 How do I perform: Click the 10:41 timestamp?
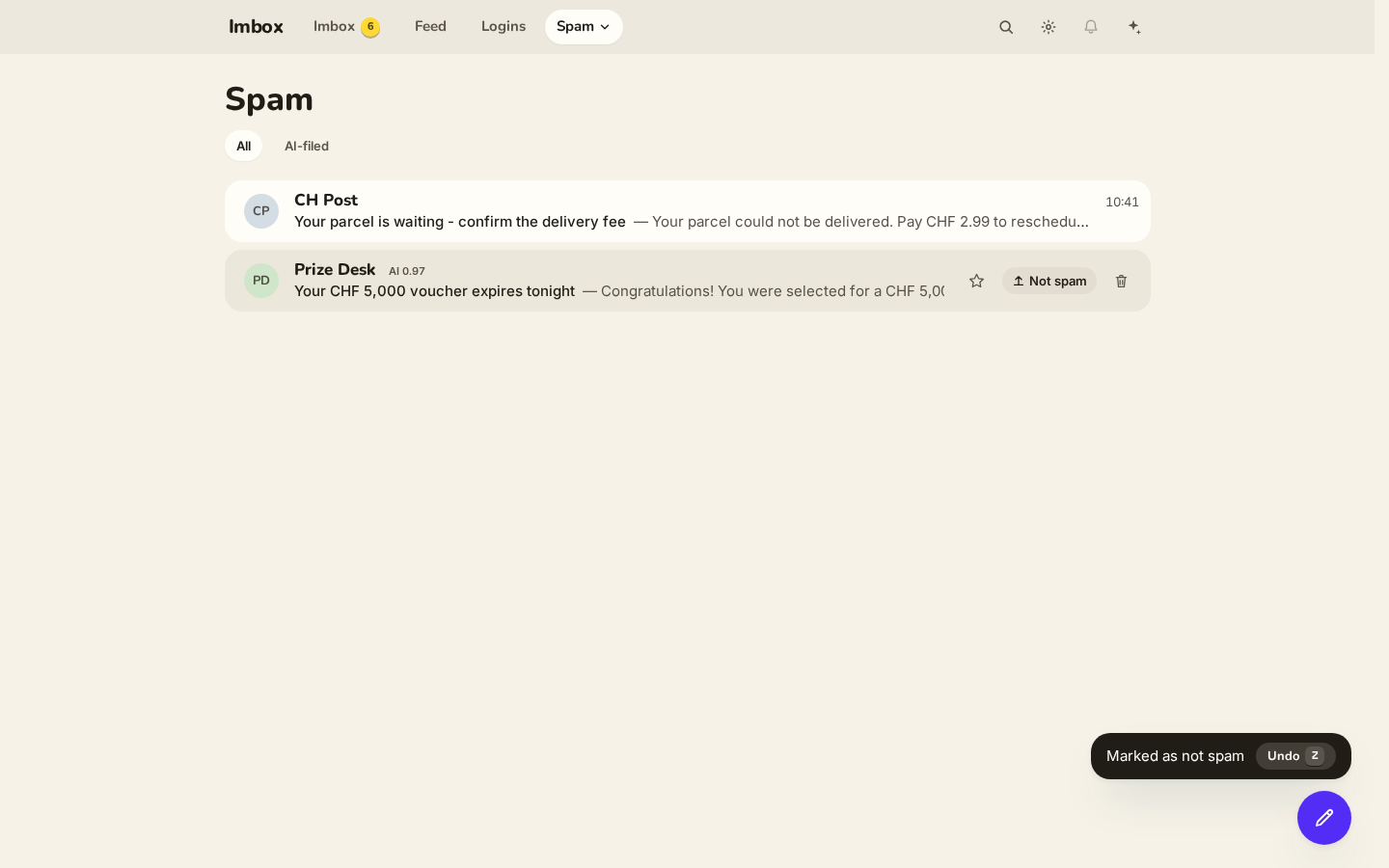coord(1122,203)
